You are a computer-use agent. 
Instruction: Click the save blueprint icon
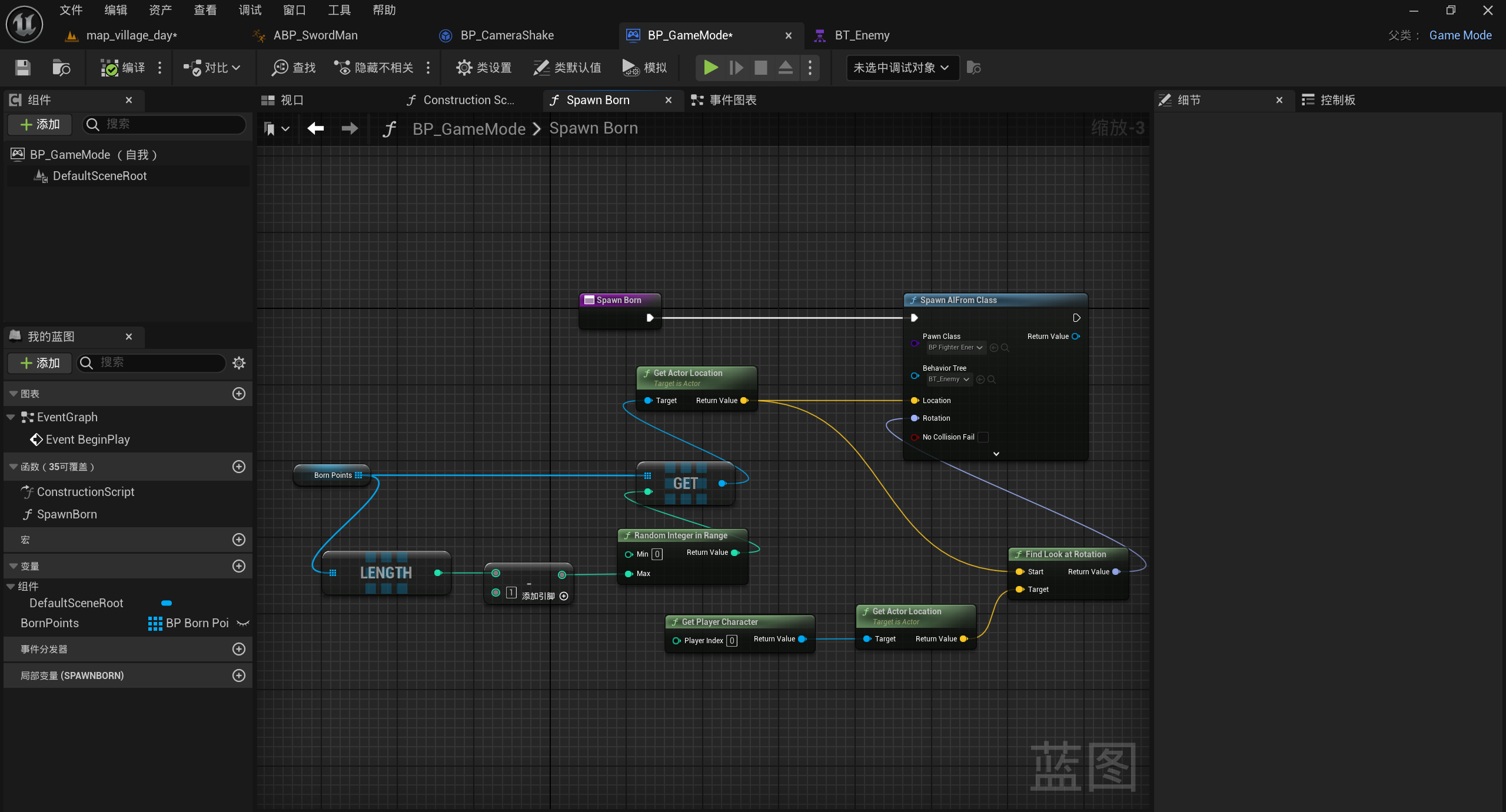pos(22,68)
